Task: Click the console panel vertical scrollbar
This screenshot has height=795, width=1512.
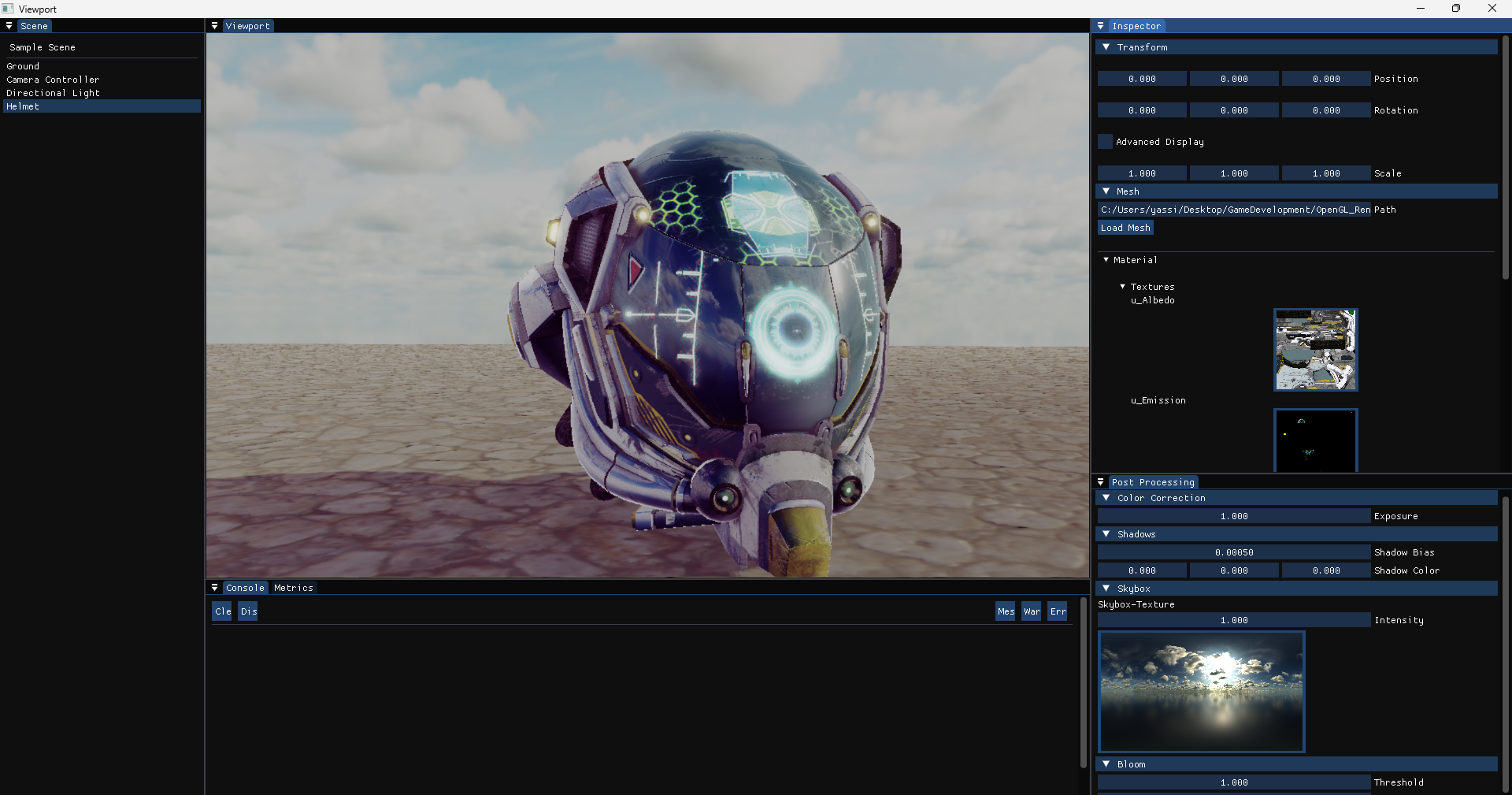Action: (1084, 682)
